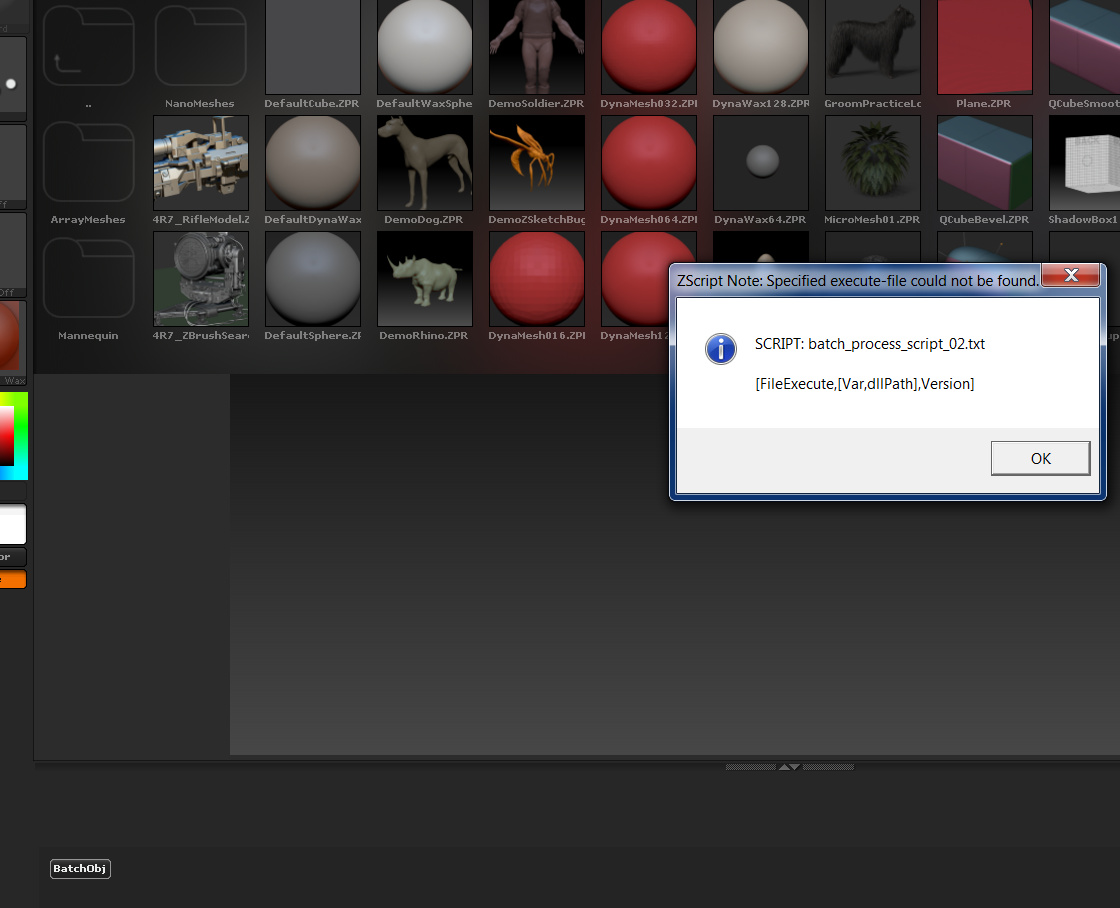Select the QCubeSmooth project thumbnail
The image size is (1120, 908).
tap(1084, 47)
